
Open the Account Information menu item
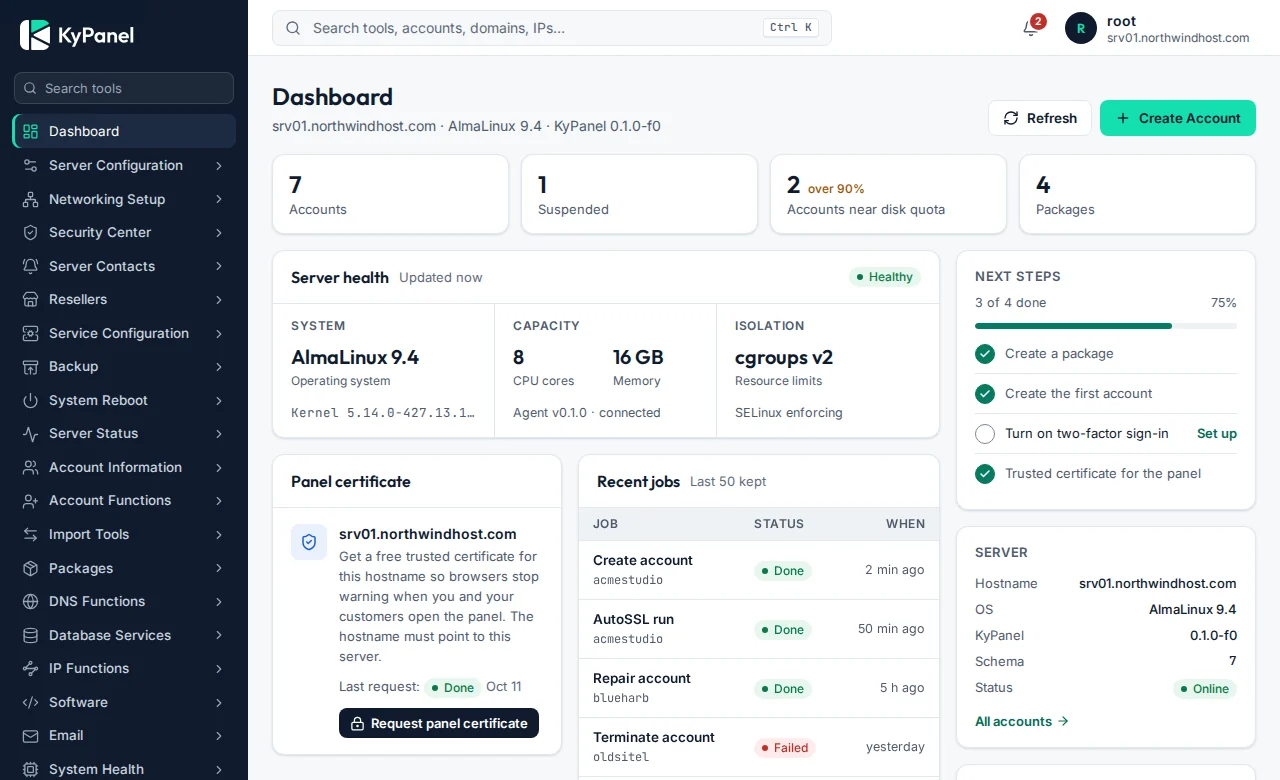click(124, 467)
